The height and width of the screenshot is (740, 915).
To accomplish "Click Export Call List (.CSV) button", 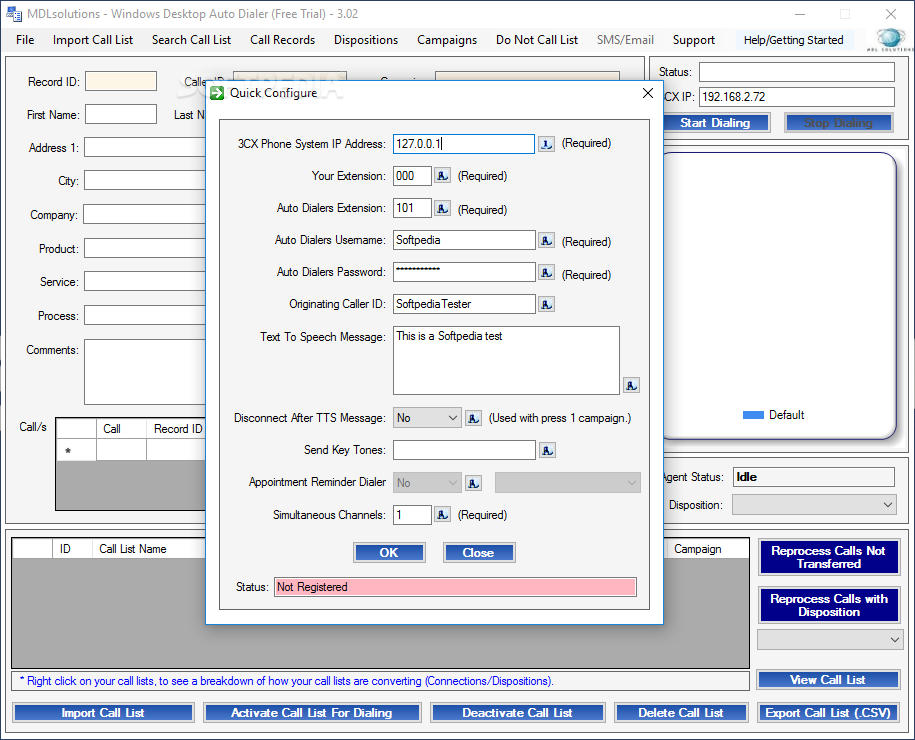I will tap(828, 713).
